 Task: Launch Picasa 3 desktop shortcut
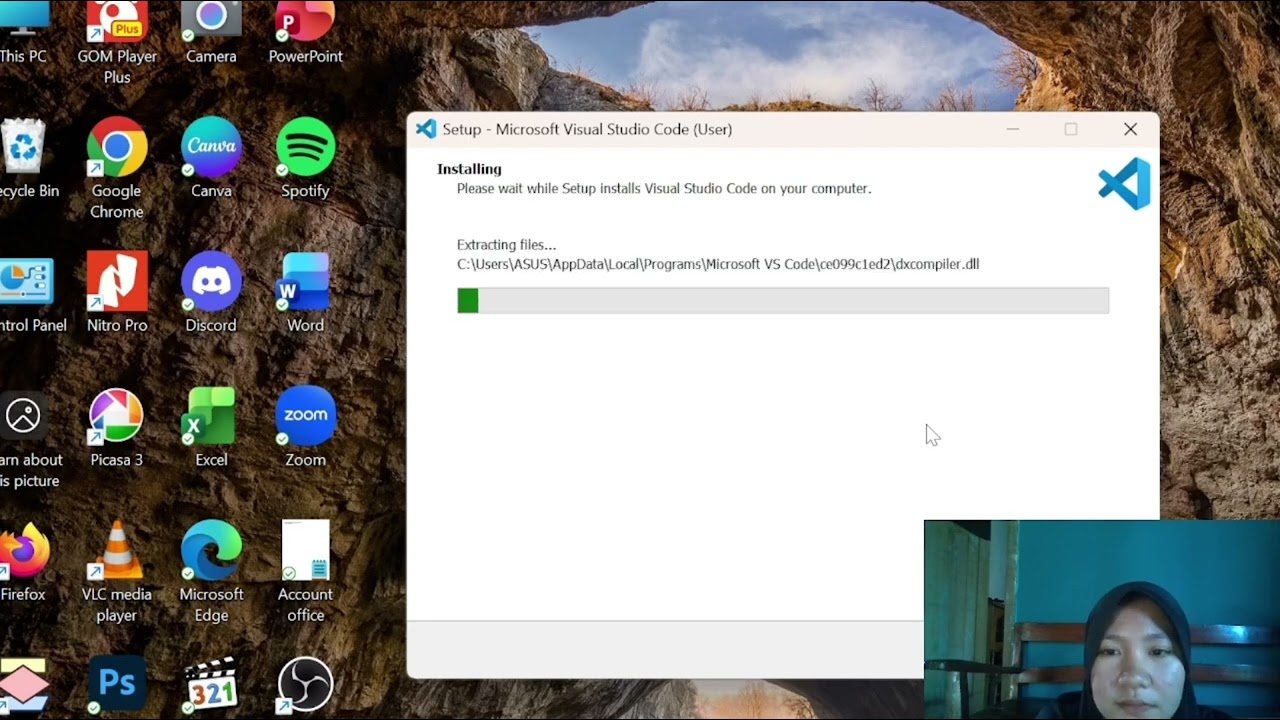click(x=117, y=427)
